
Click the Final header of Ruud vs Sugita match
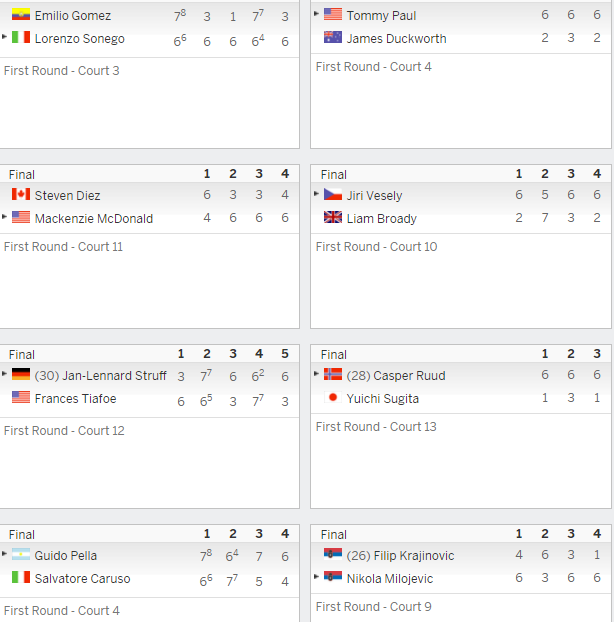pyautogui.click(x=334, y=355)
